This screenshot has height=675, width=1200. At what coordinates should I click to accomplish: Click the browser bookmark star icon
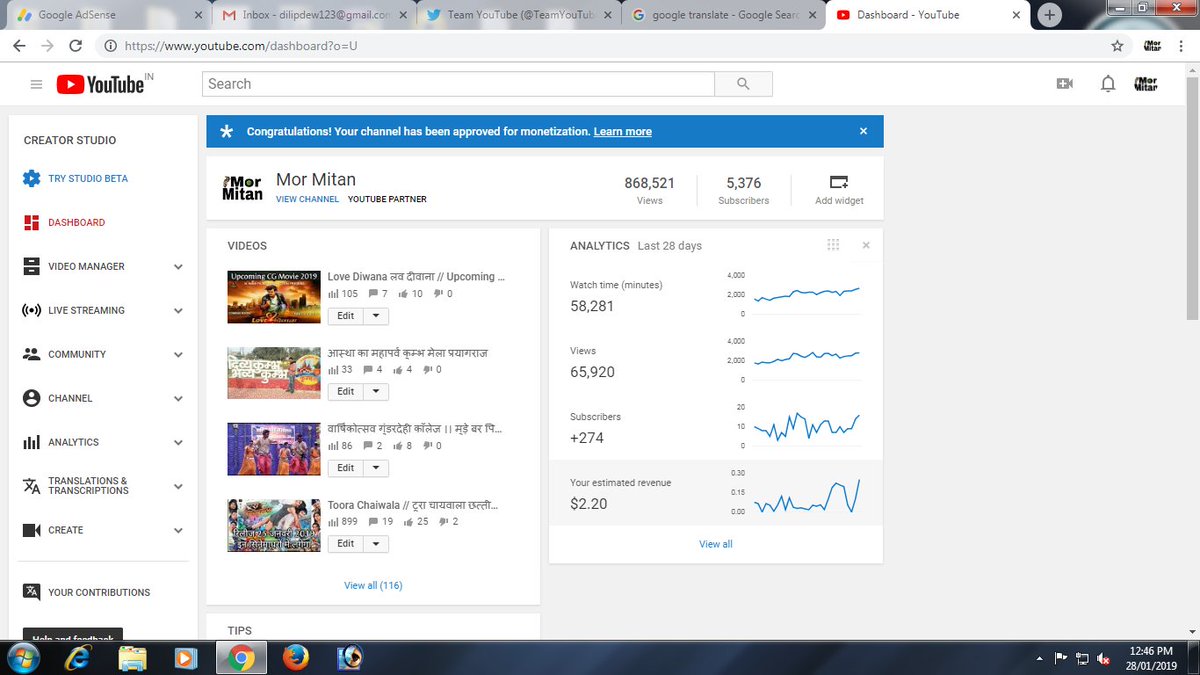1117,46
